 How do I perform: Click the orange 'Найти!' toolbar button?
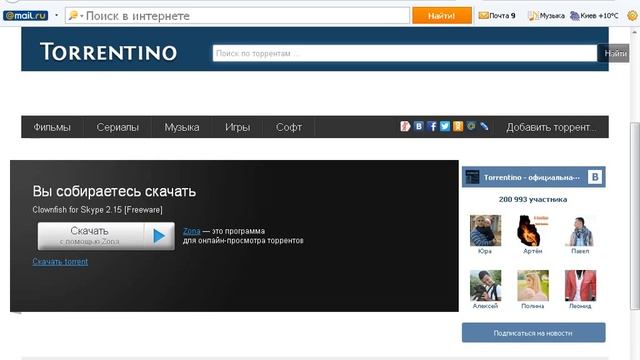click(442, 16)
